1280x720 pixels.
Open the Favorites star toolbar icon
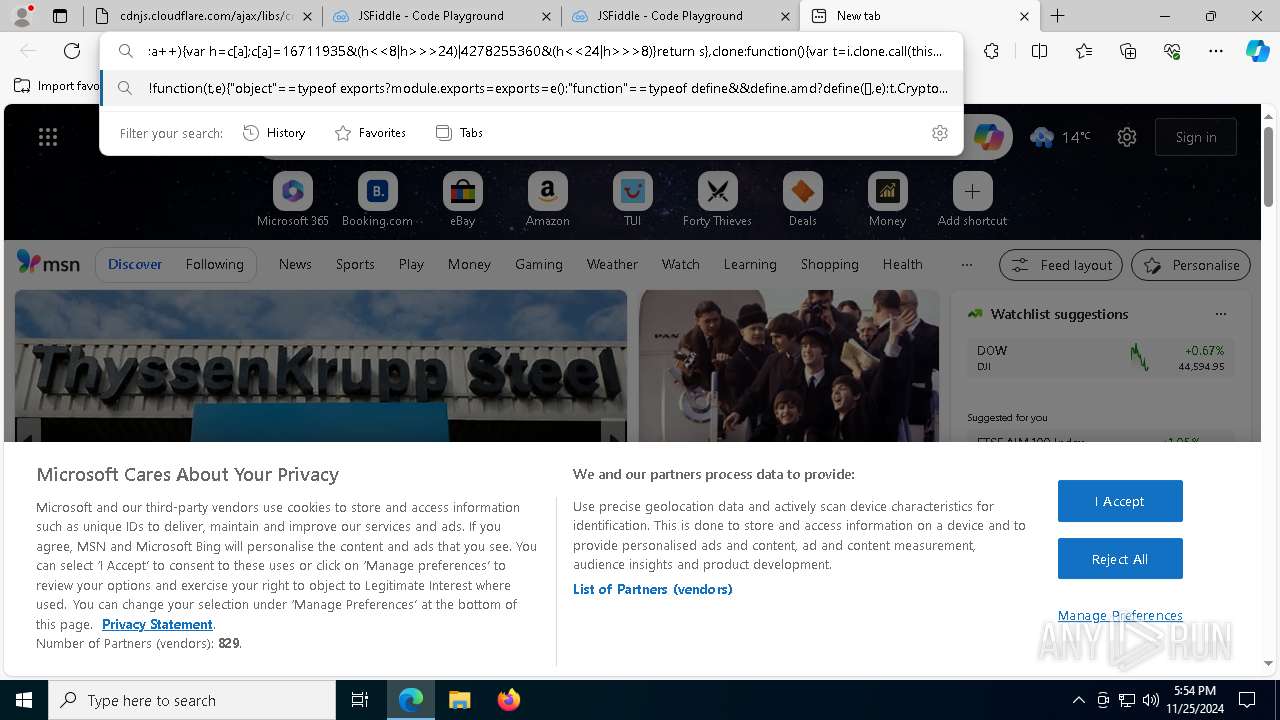click(x=1084, y=51)
